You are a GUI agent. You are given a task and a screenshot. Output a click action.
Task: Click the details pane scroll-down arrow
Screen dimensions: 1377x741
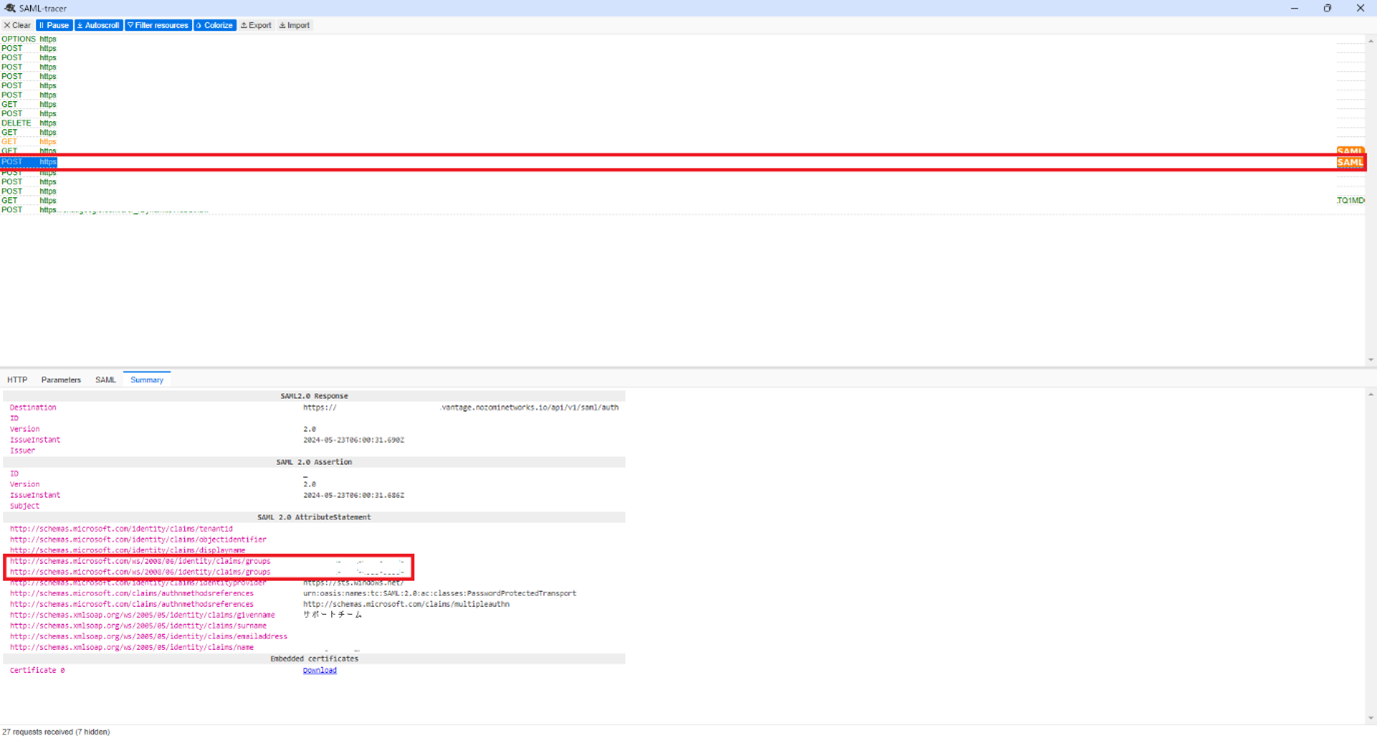pos(1371,718)
